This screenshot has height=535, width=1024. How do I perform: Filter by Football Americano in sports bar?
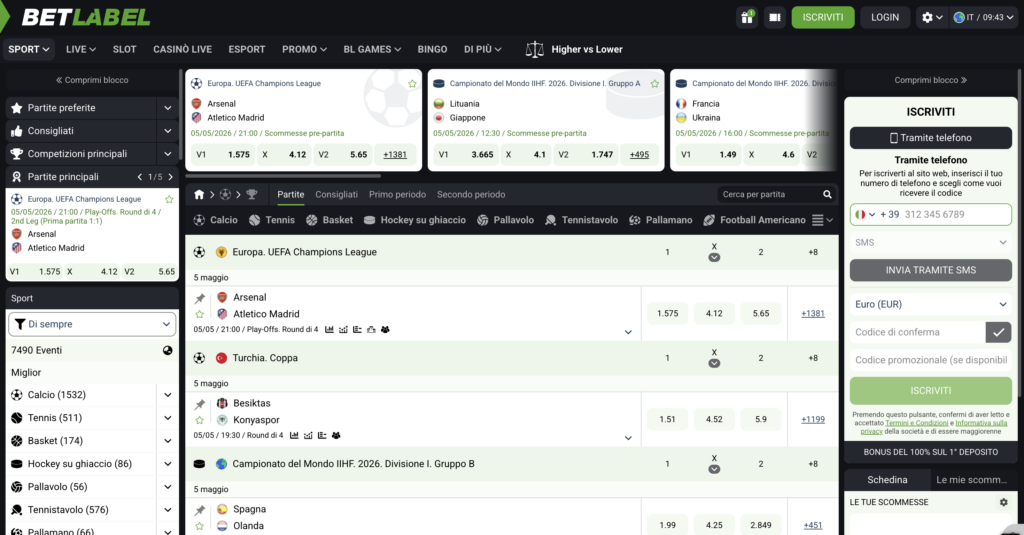pos(754,220)
